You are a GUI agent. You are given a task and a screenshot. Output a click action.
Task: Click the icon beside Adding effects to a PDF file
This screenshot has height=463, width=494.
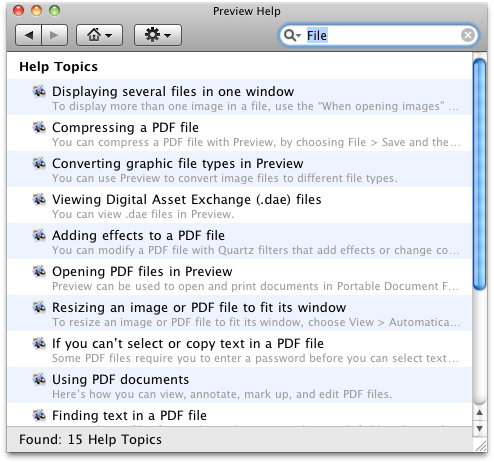tap(39, 235)
